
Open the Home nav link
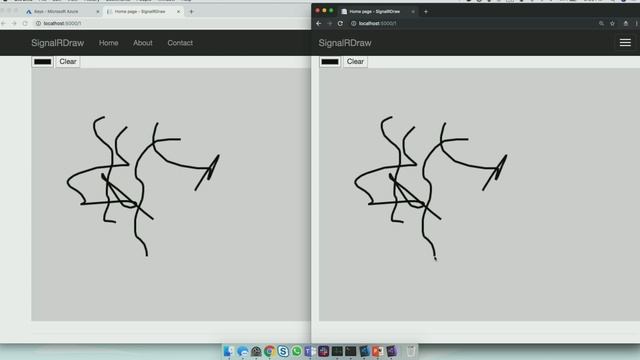[x=109, y=43]
